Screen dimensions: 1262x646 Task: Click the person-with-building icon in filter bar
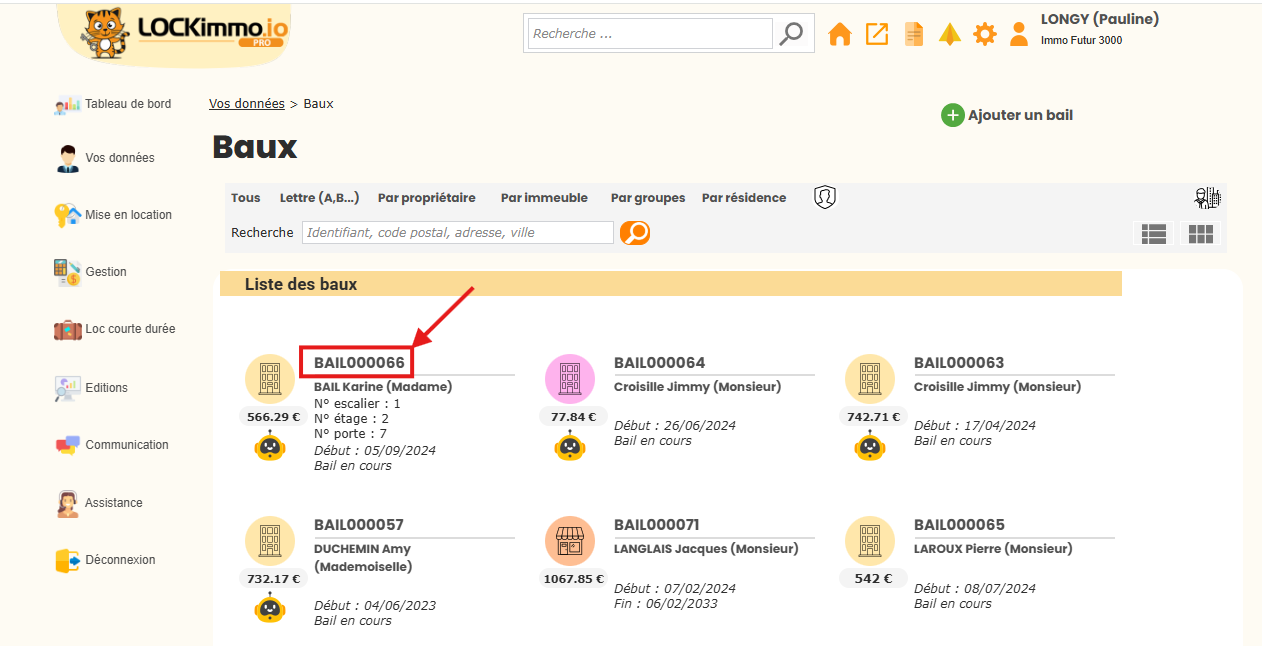(1207, 198)
